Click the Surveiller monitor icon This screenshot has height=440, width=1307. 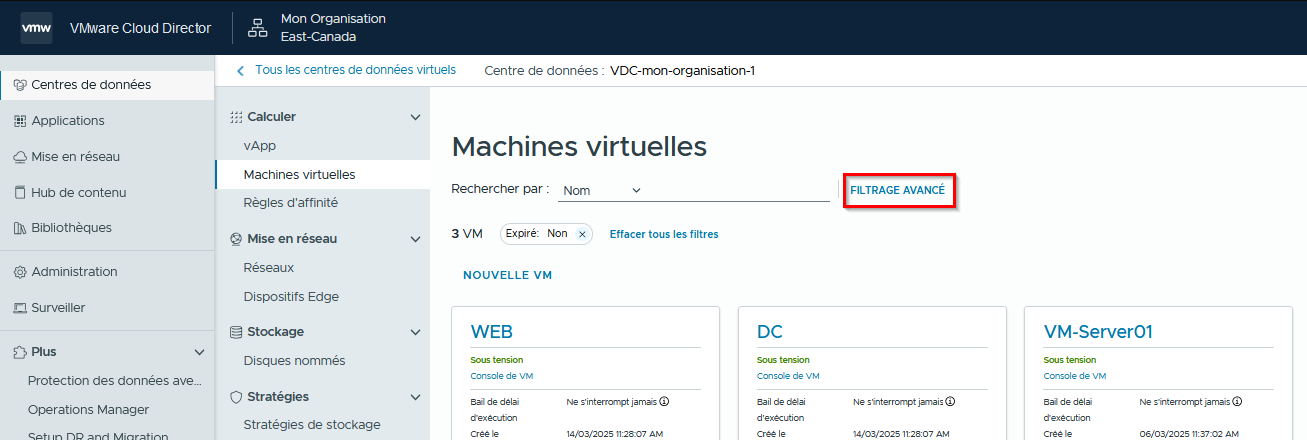click(x=20, y=308)
